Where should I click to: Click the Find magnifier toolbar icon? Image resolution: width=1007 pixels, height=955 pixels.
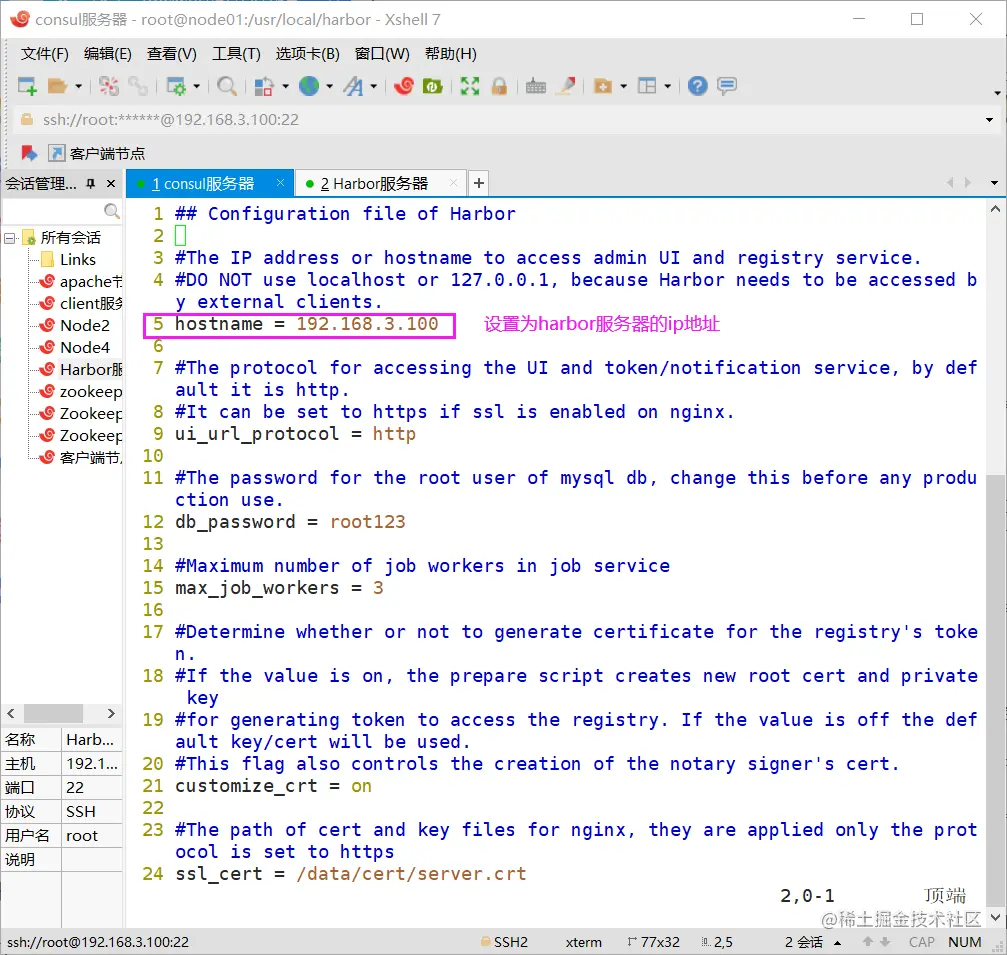click(226, 85)
